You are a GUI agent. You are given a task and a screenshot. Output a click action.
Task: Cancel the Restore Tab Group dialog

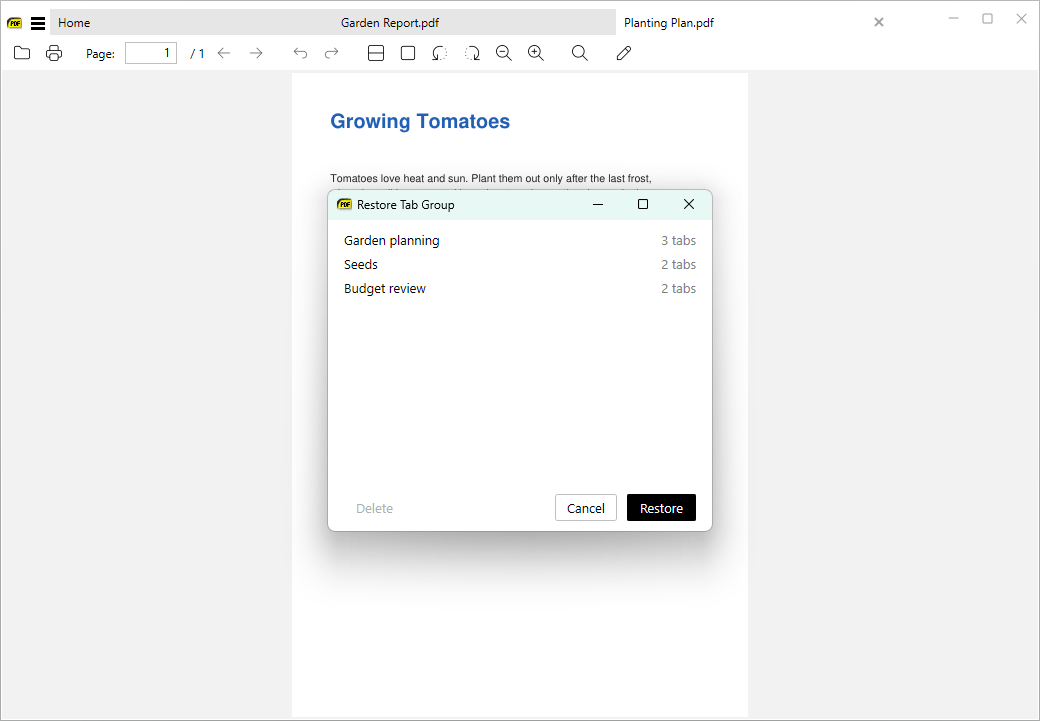586,508
